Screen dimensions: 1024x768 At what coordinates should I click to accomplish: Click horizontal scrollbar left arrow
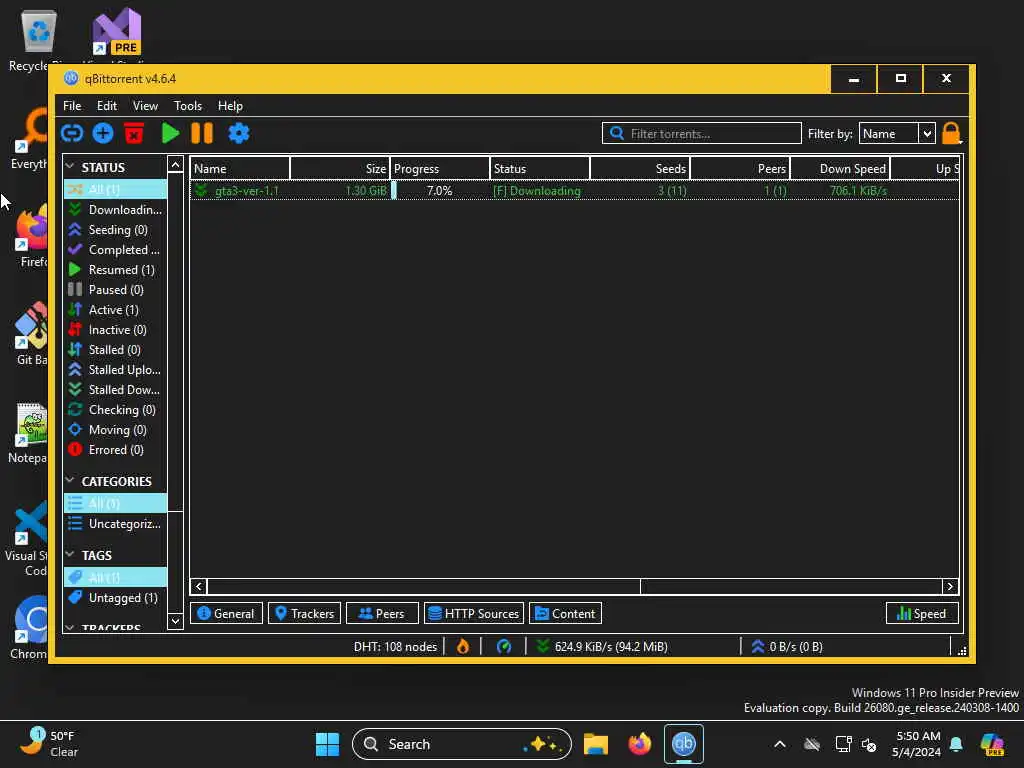(x=199, y=586)
